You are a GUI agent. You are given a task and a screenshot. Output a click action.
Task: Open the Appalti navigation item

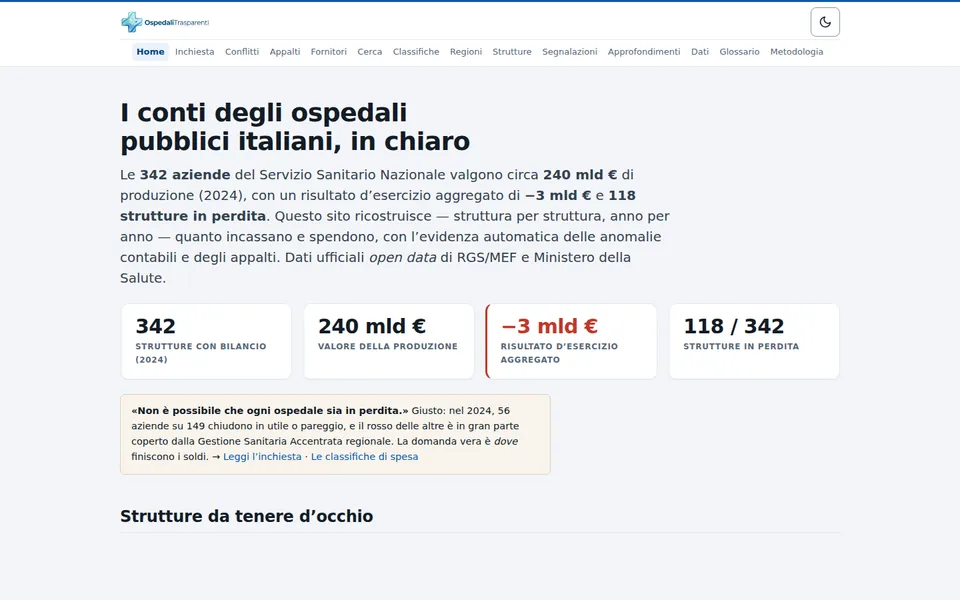(x=285, y=51)
